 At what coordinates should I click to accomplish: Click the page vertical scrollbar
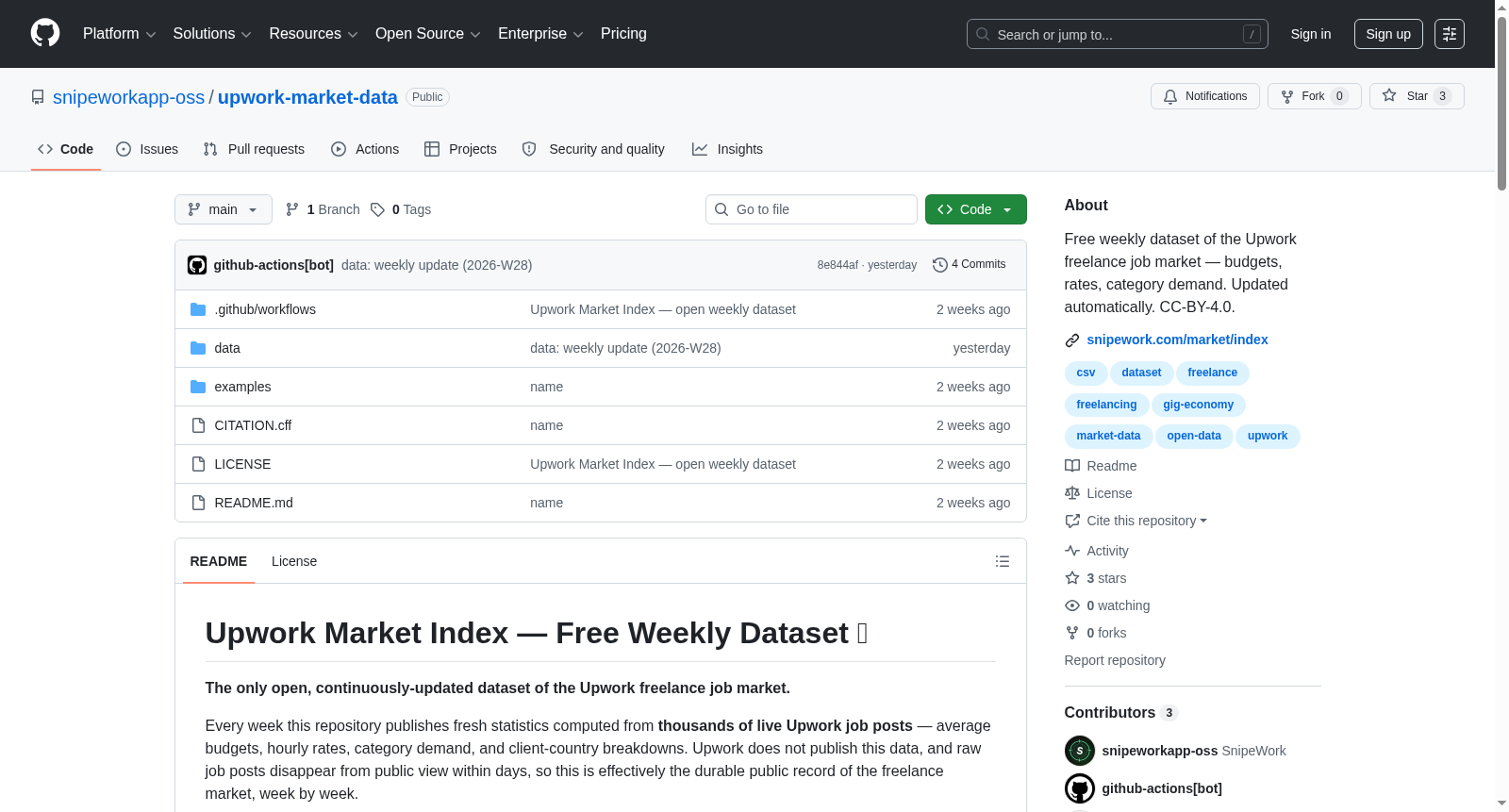(x=1501, y=104)
